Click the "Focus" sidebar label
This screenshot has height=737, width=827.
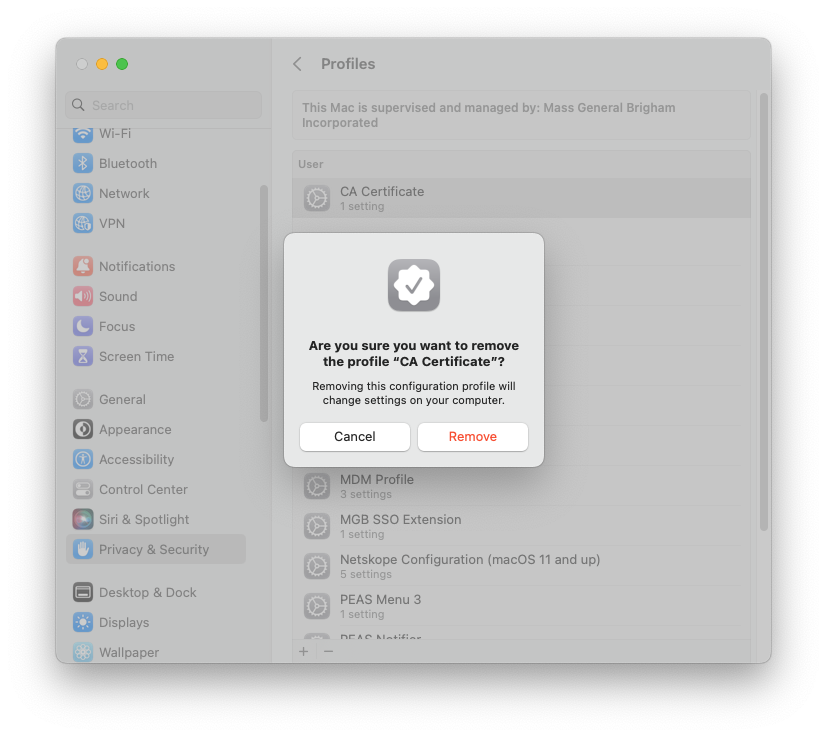coord(117,327)
